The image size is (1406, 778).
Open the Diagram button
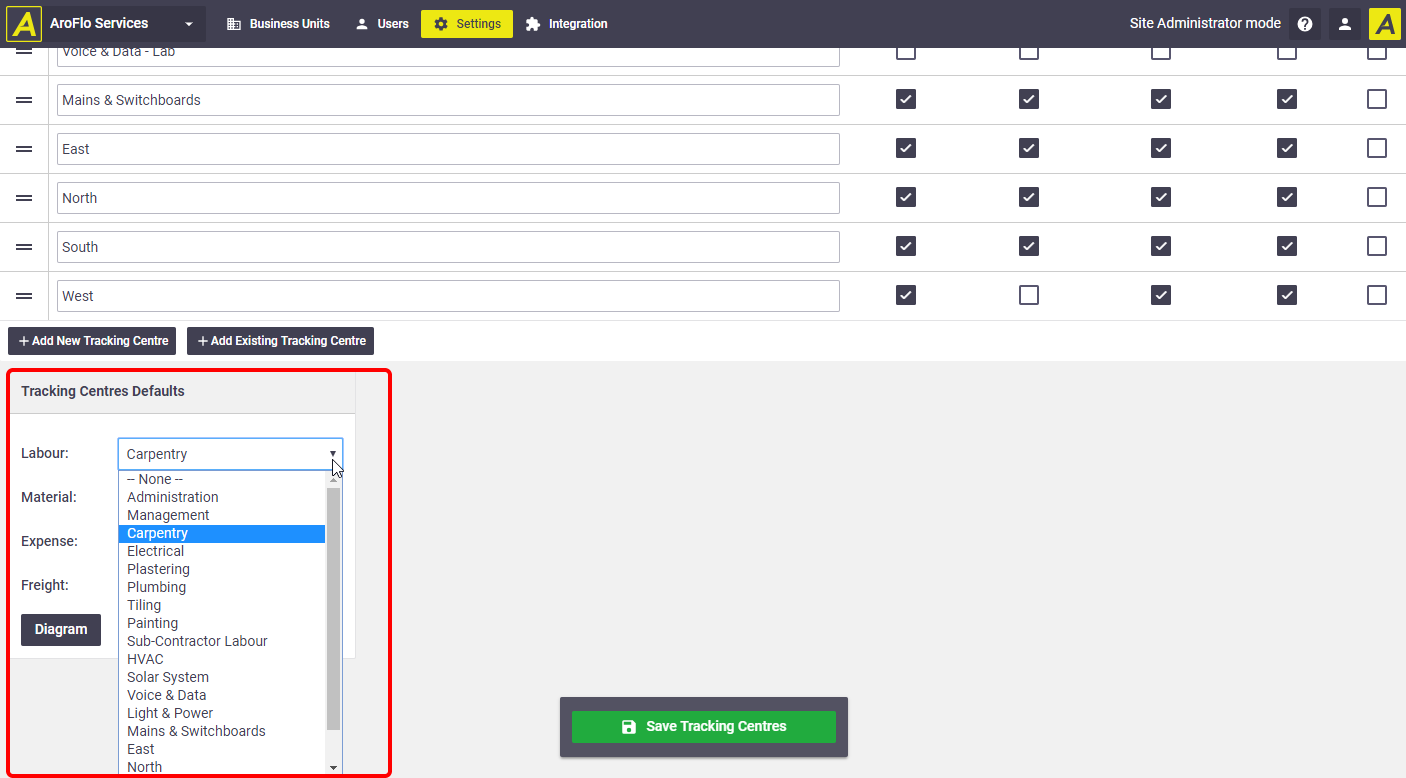click(x=61, y=630)
